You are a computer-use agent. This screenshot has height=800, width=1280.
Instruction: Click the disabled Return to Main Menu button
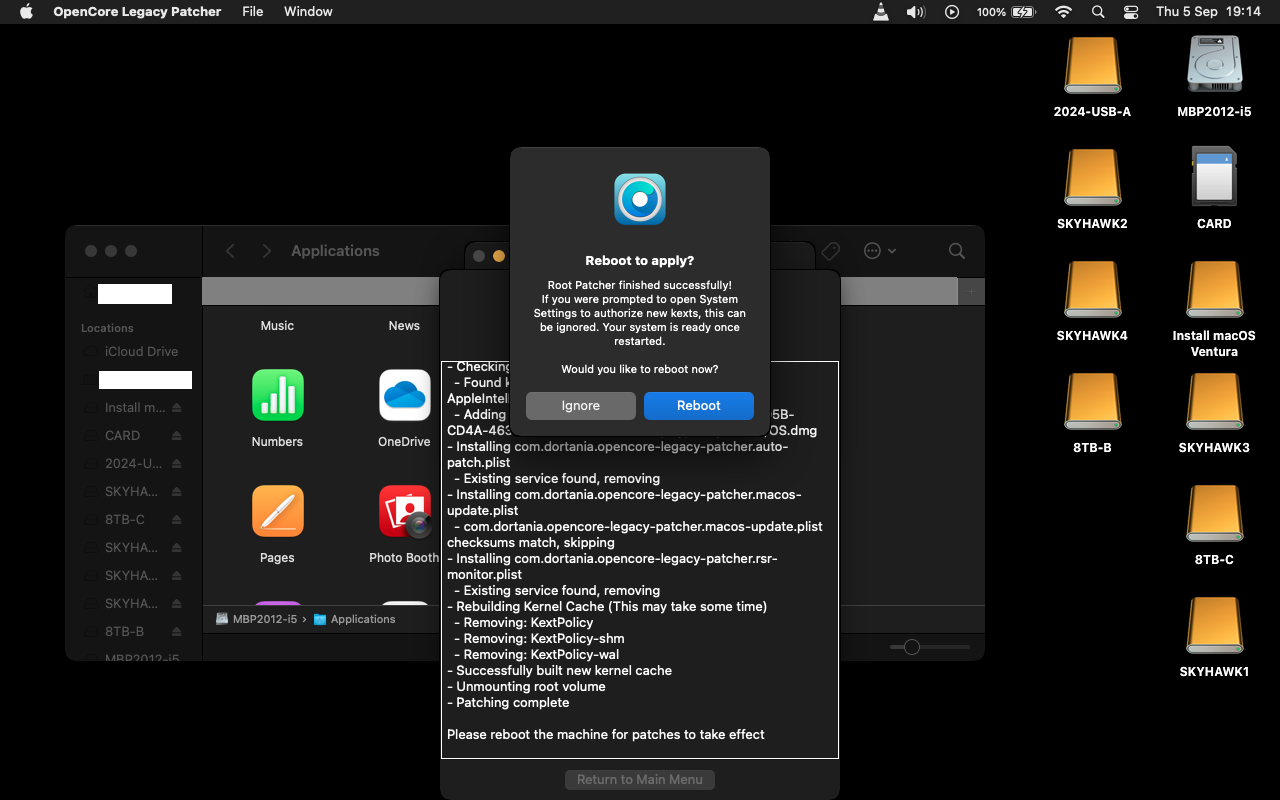tap(640, 779)
